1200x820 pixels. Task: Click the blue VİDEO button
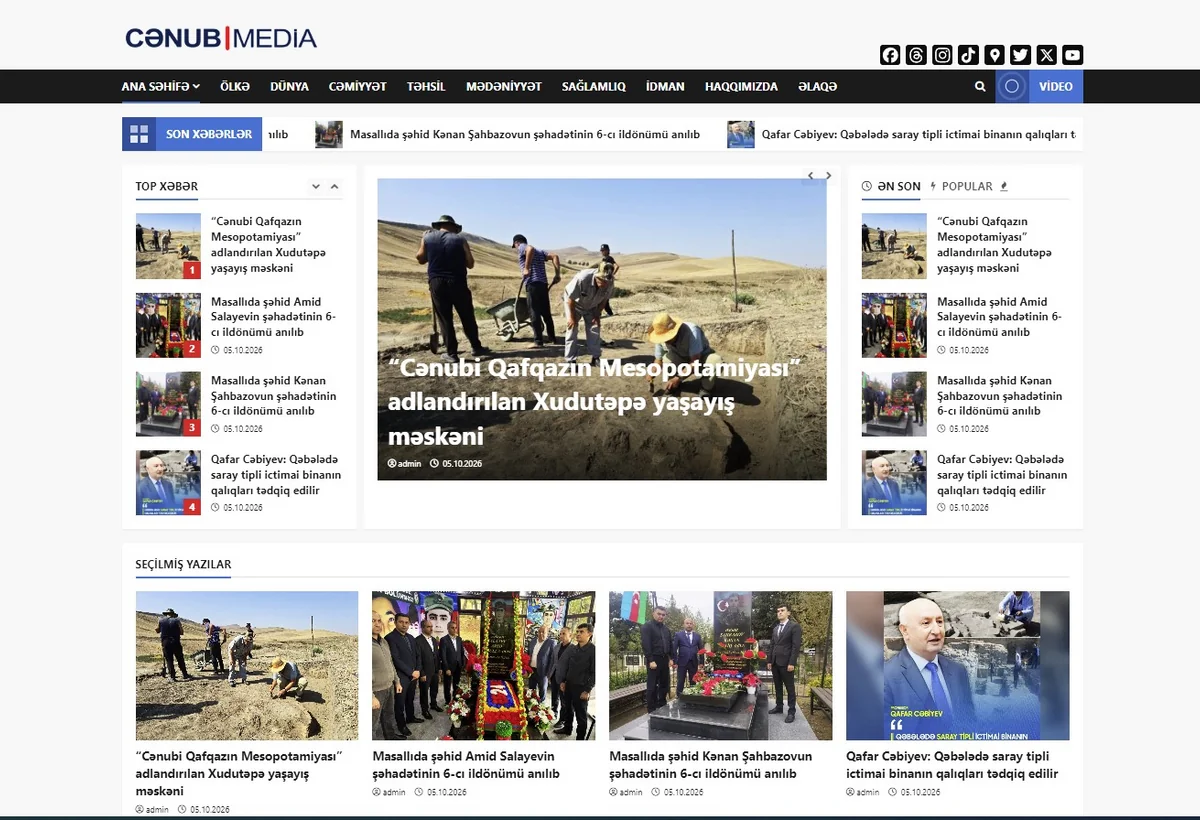pos(1056,87)
